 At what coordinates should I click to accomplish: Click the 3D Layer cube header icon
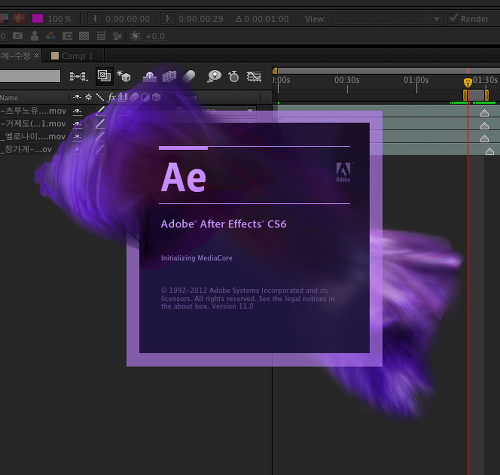(156, 97)
